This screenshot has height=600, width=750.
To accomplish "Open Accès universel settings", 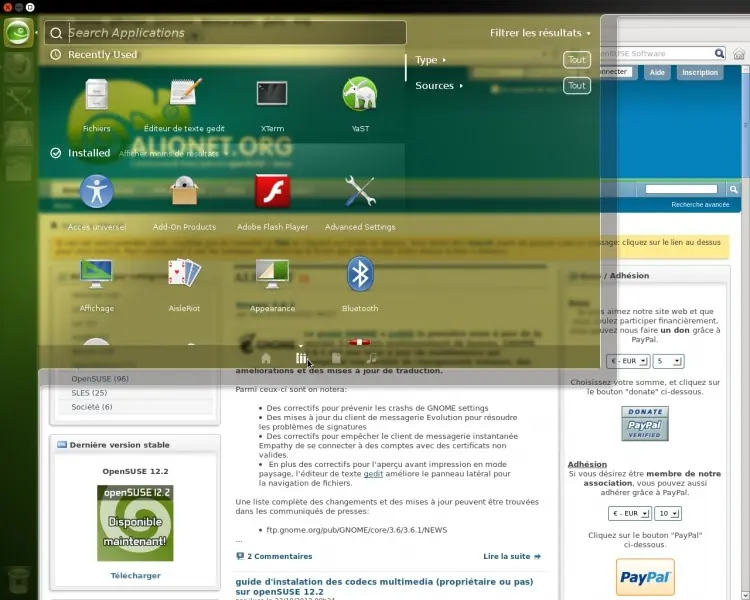I will click(97, 203).
